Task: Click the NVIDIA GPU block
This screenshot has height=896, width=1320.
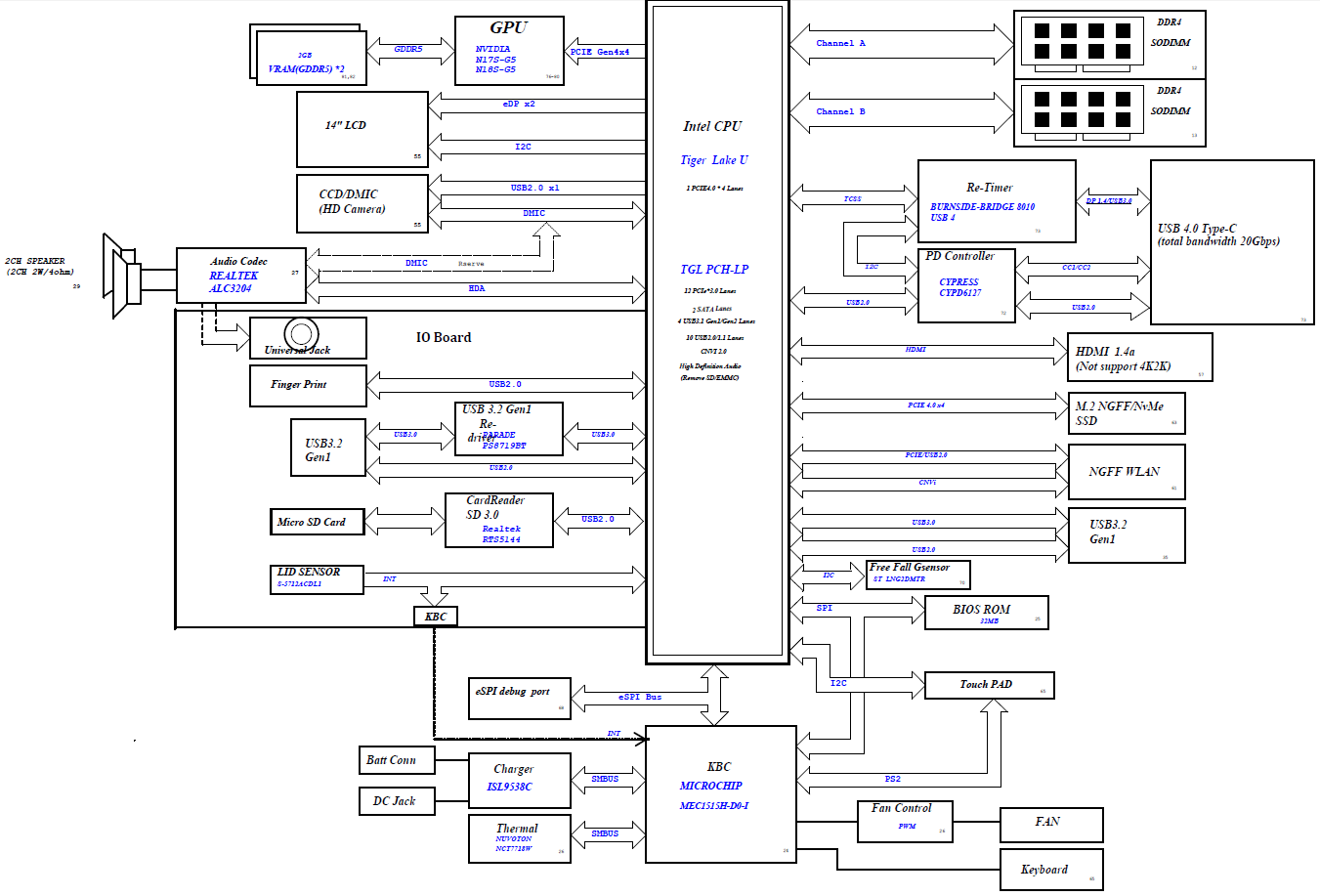Action: click(x=509, y=51)
